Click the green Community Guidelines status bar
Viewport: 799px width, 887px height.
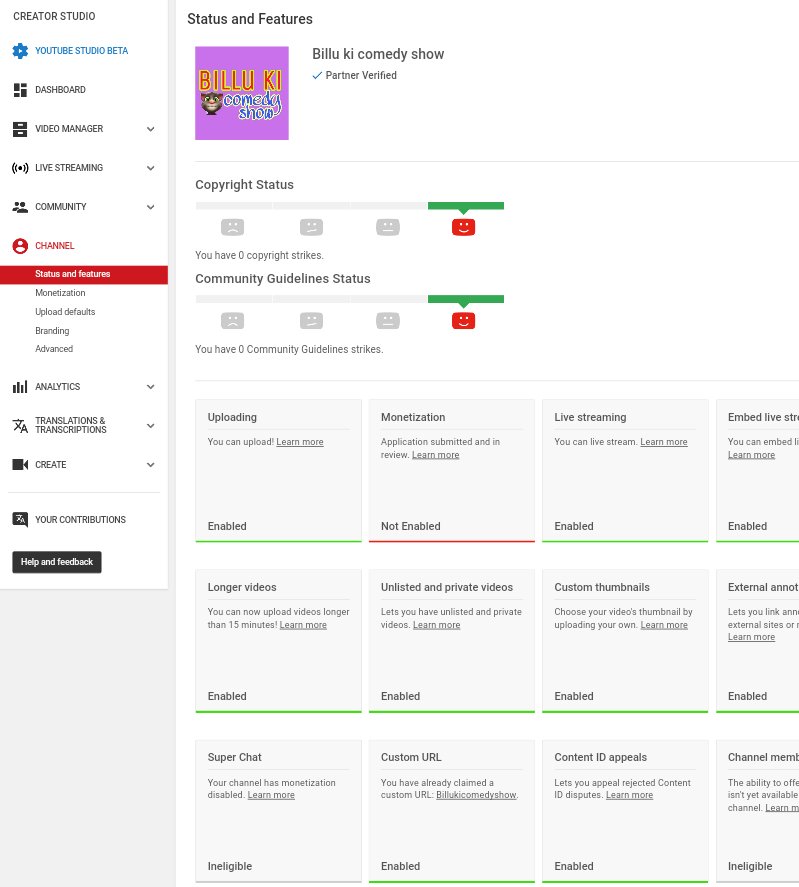pos(466,299)
